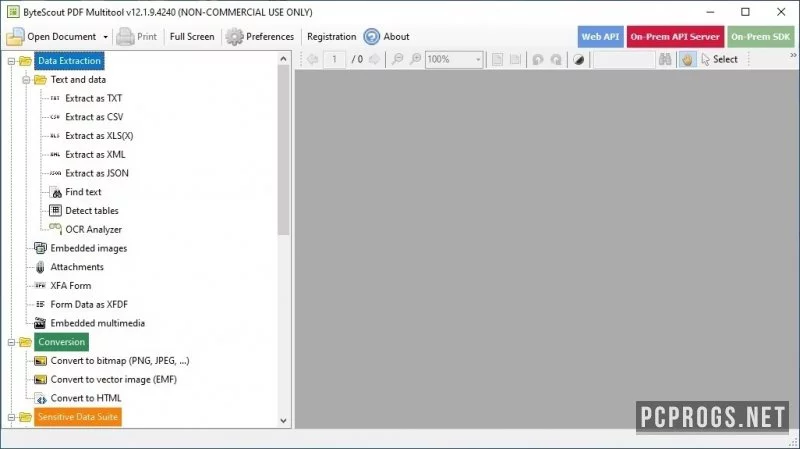This screenshot has width=800, height=449.
Task: Rotate page counterclockwise
Action: pyautogui.click(x=538, y=60)
